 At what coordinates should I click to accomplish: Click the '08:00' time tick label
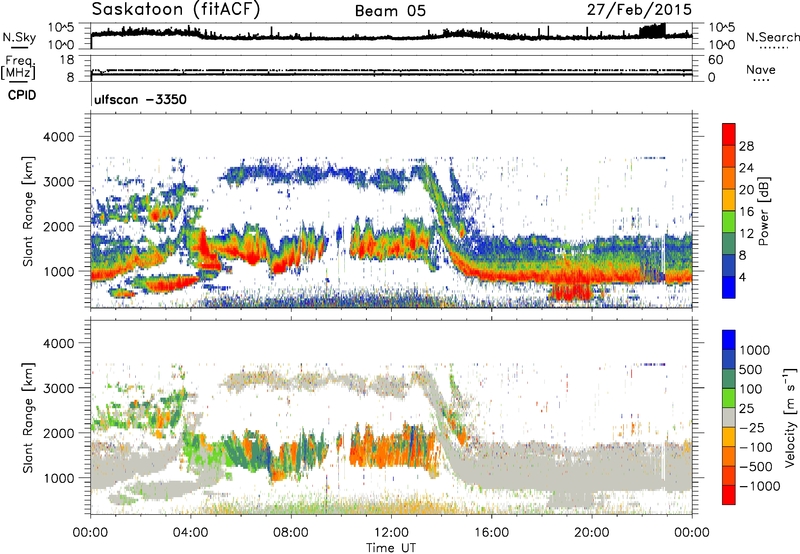[x=291, y=533]
